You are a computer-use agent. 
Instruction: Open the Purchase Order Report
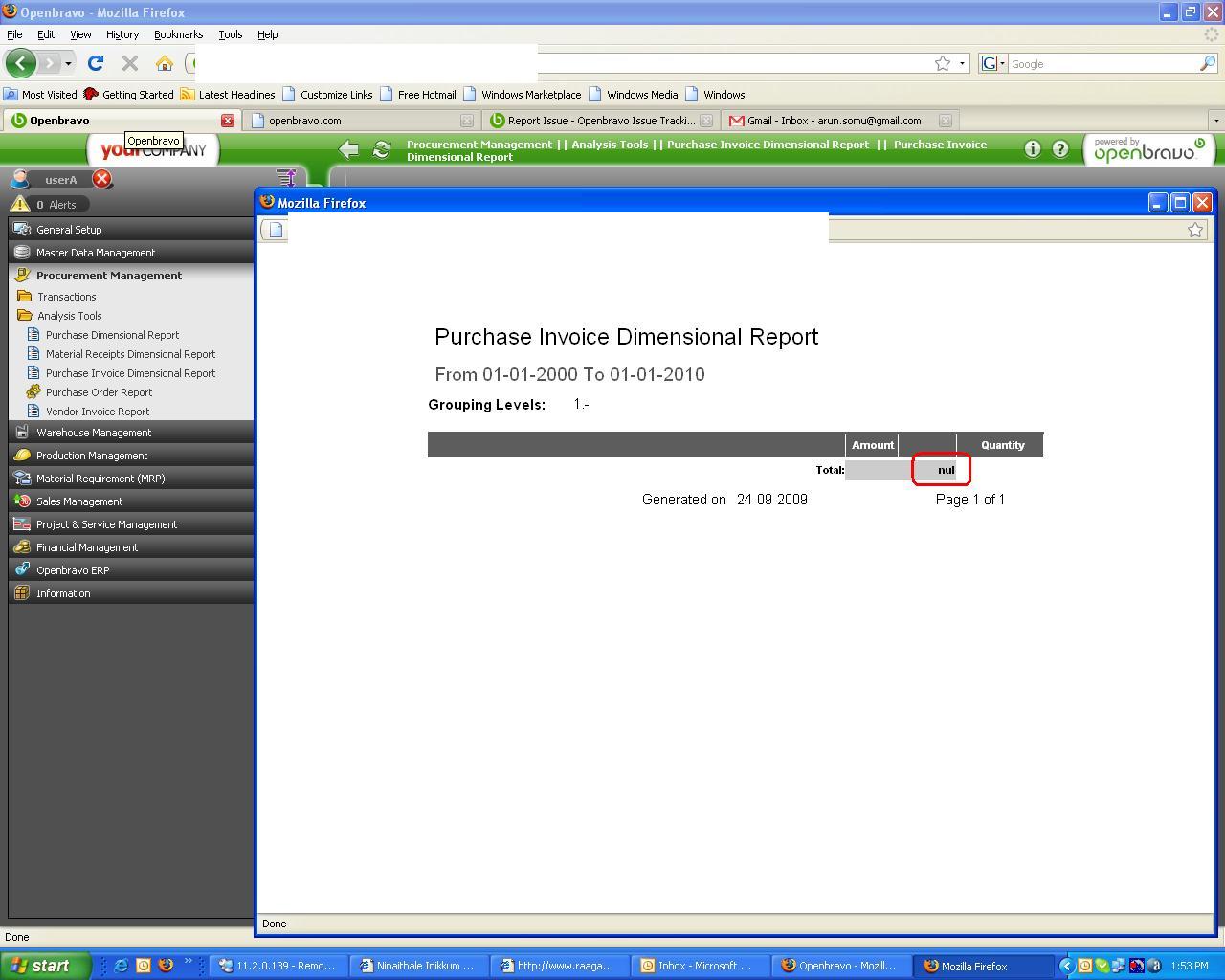99,392
